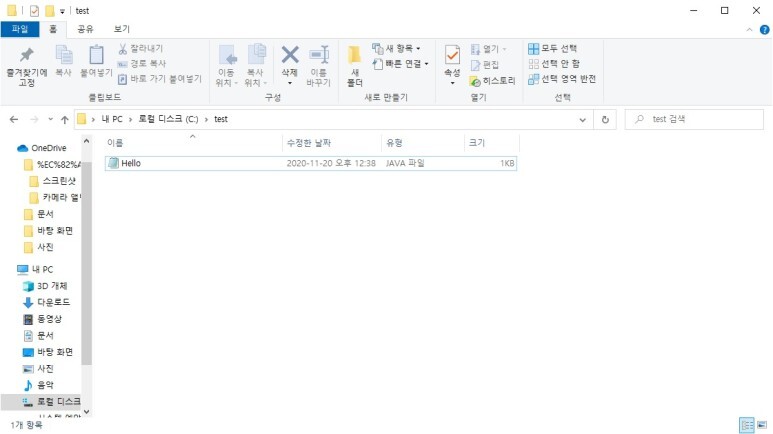Switch to the 공유 share tab
Image resolution: width=773 pixels, height=434 pixels.
[85, 29]
